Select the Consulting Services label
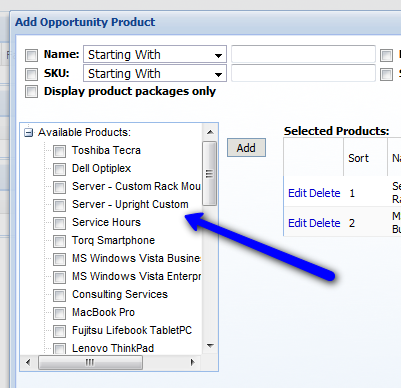401x388 pixels. 120,295
